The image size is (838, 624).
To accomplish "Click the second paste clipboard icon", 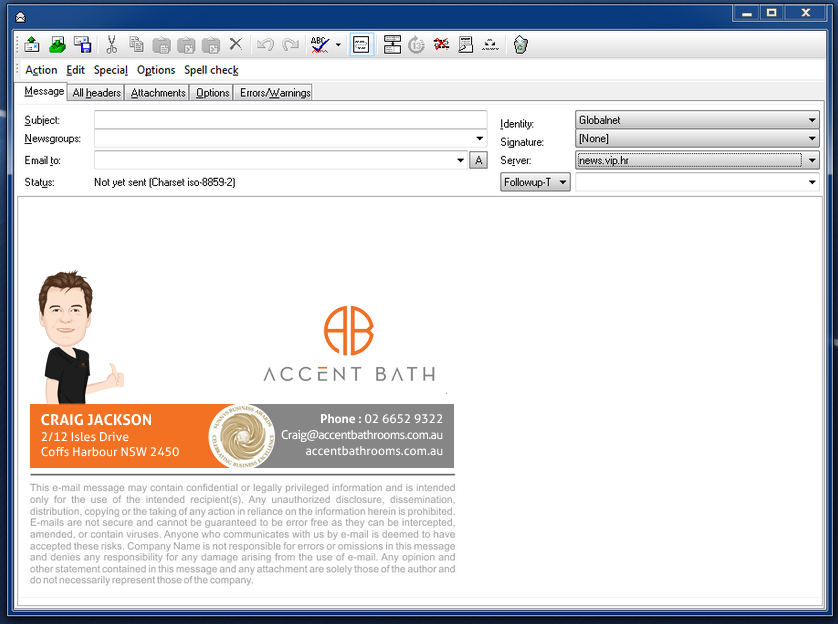I will (x=185, y=45).
